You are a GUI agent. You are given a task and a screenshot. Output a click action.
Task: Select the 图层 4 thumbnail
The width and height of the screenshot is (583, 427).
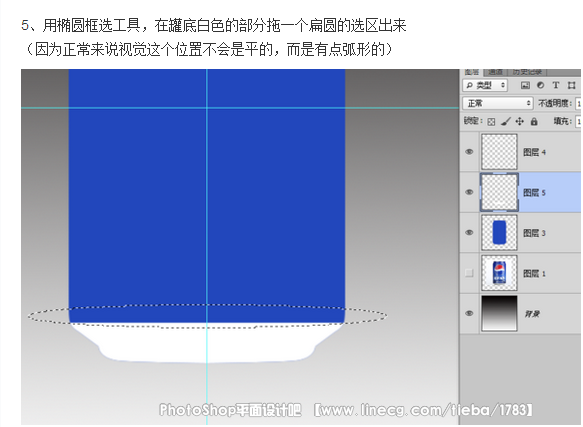499,152
